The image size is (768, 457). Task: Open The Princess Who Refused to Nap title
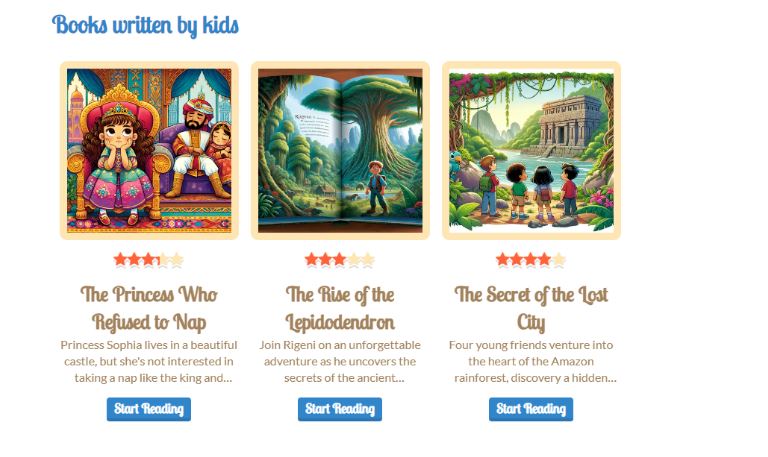(x=149, y=308)
